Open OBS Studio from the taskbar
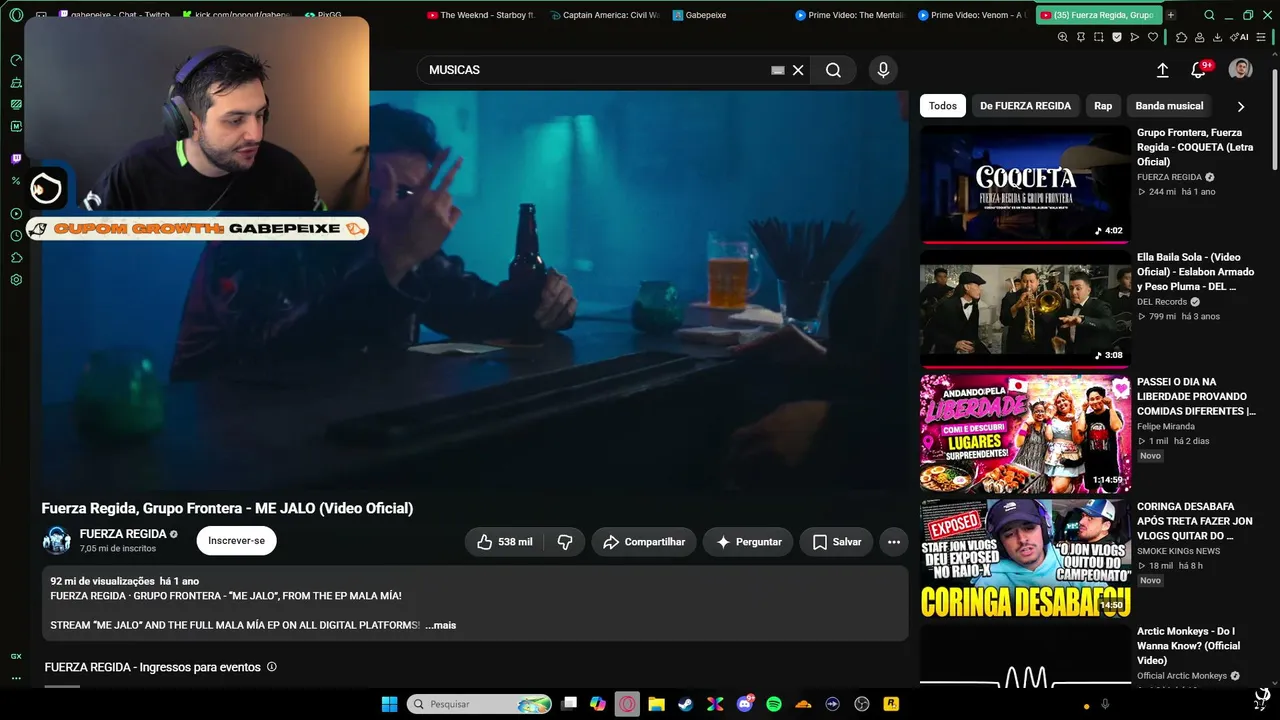 point(862,704)
